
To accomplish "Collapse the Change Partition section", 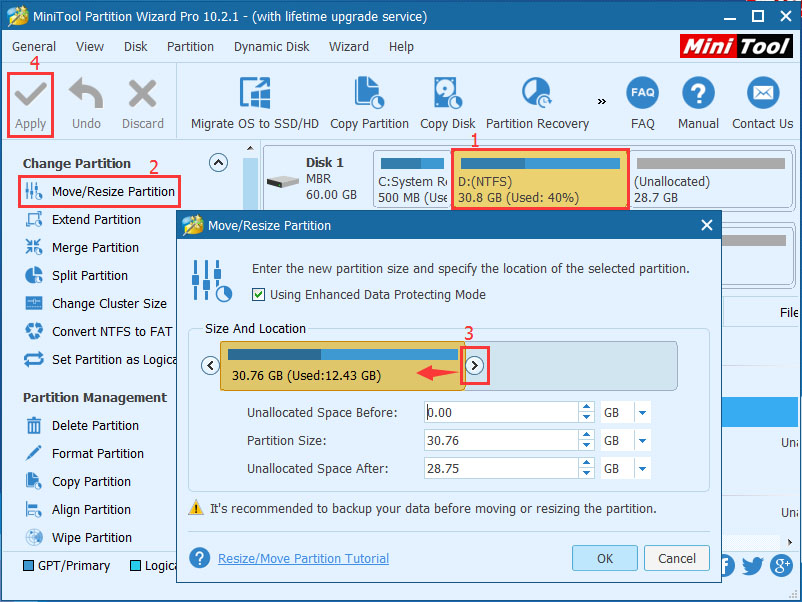I will (x=218, y=163).
